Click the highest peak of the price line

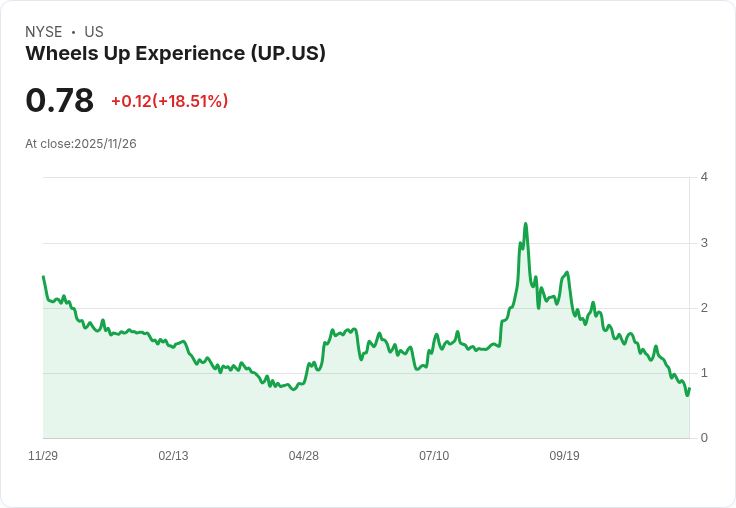(x=525, y=224)
